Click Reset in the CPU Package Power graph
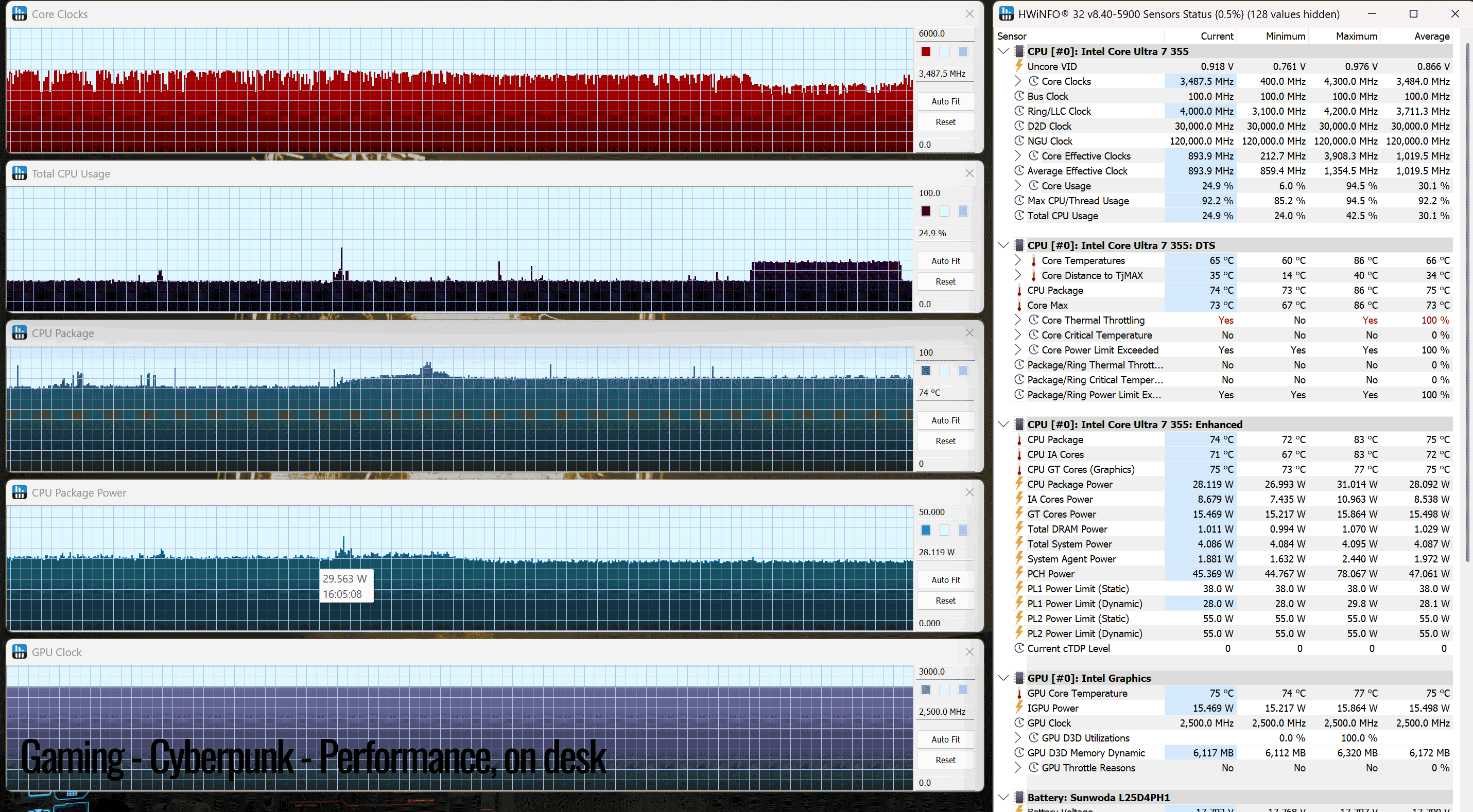The width and height of the screenshot is (1473, 812). 945,600
